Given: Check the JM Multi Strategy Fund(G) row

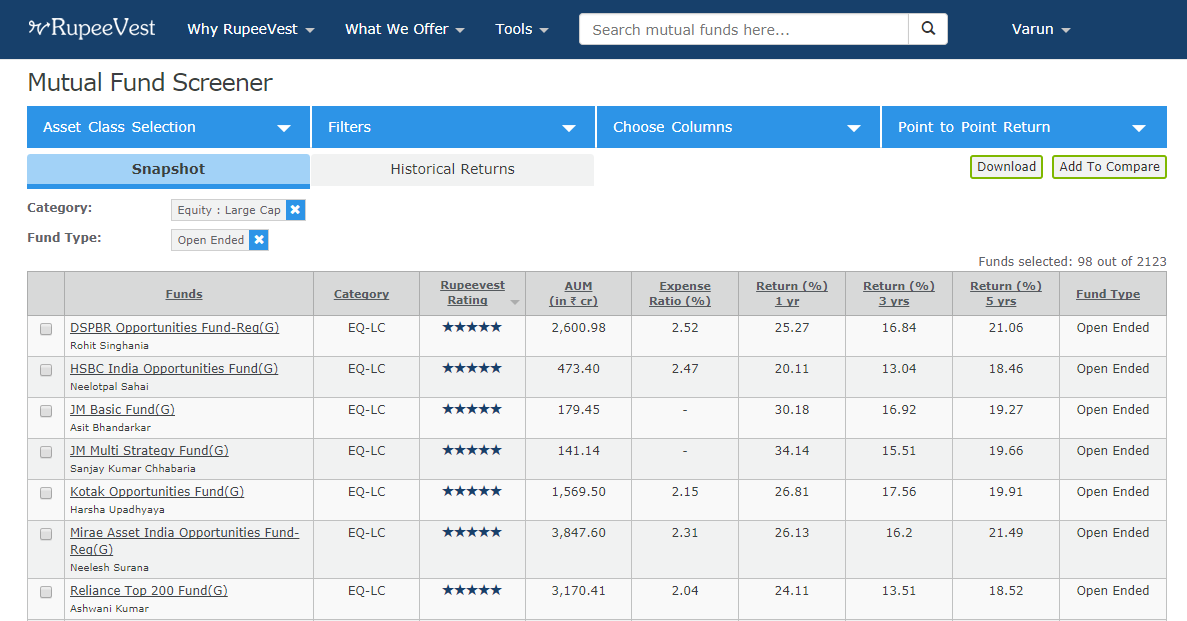Looking at the screenshot, I should pyautogui.click(x=46, y=452).
